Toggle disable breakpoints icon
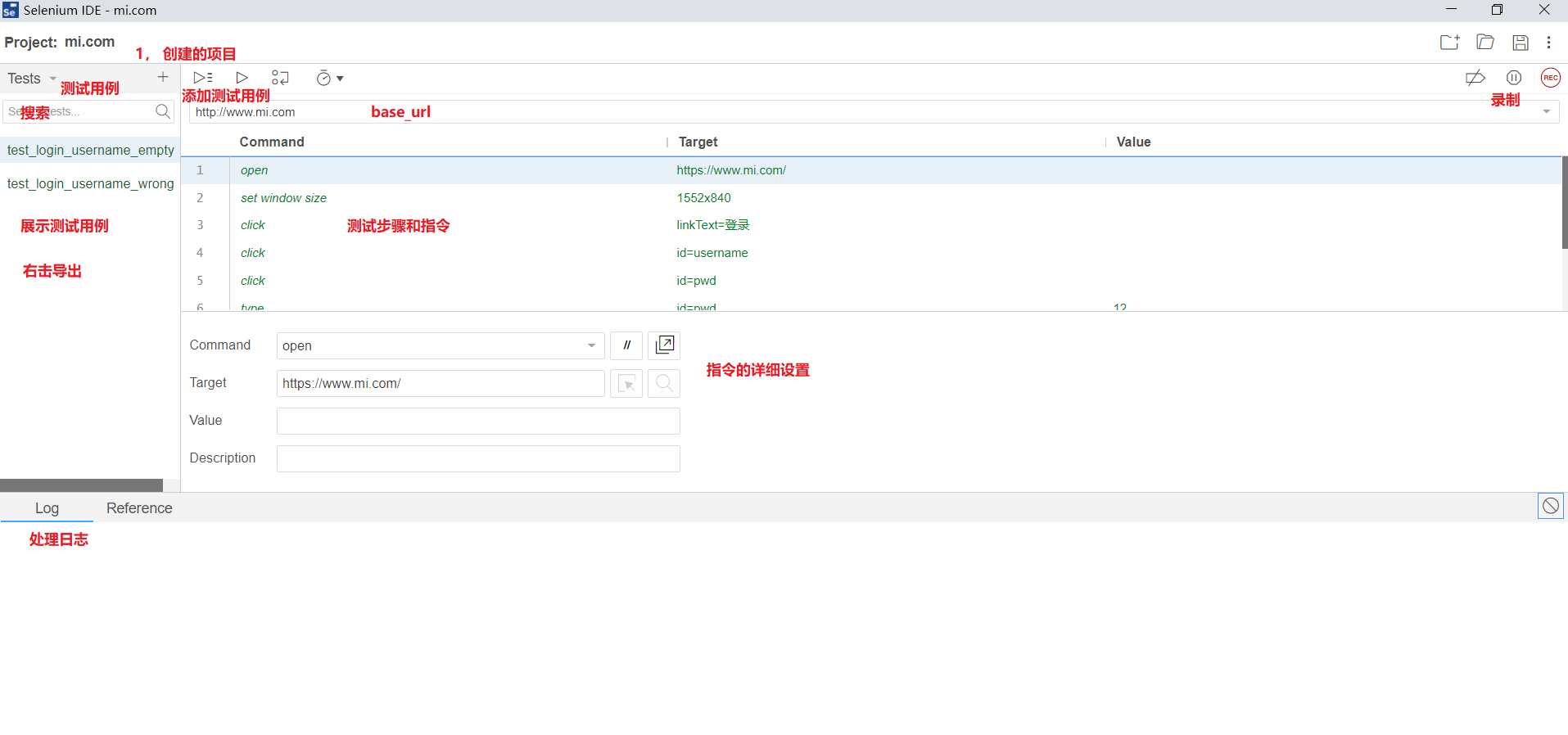This screenshot has width=1568, height=735. (1475, 78)
